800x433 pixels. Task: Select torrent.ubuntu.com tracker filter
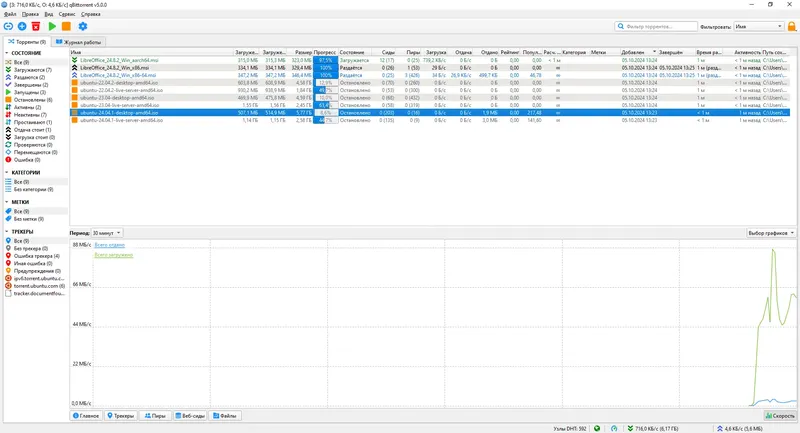pos(39,286)
